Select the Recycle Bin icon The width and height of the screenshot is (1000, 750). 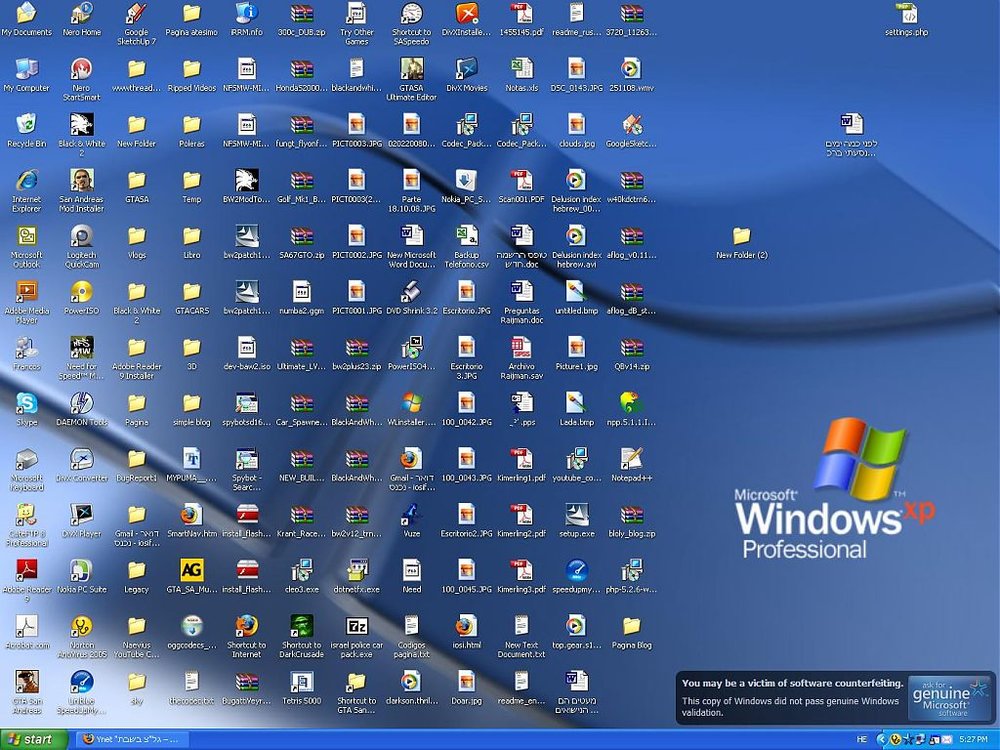(x=26, y=124)
